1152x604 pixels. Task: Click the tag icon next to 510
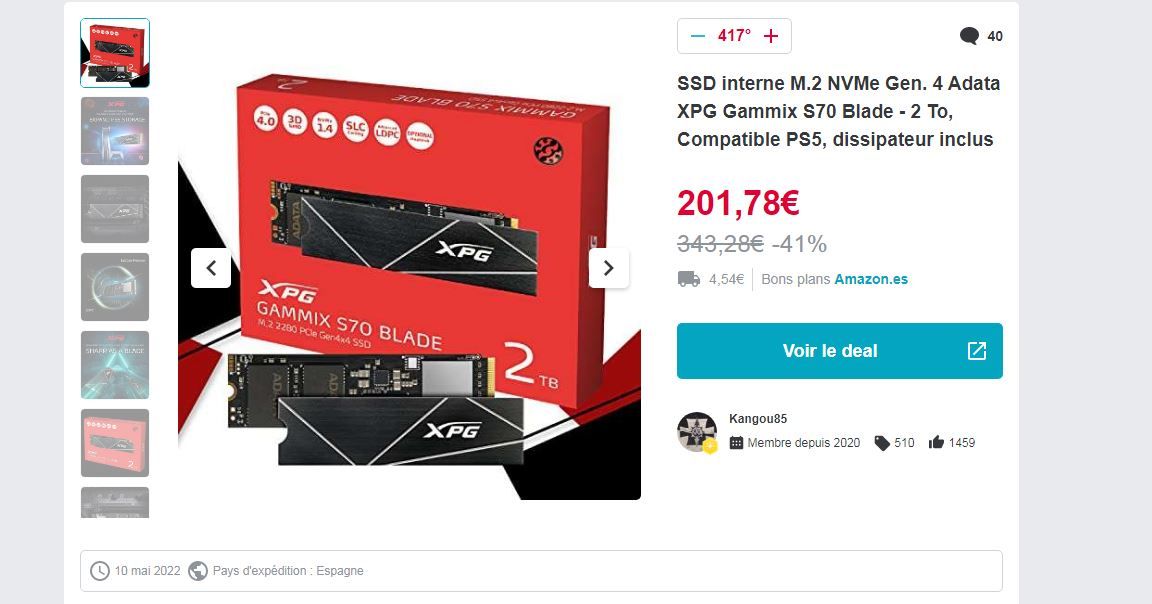[882, 442]
